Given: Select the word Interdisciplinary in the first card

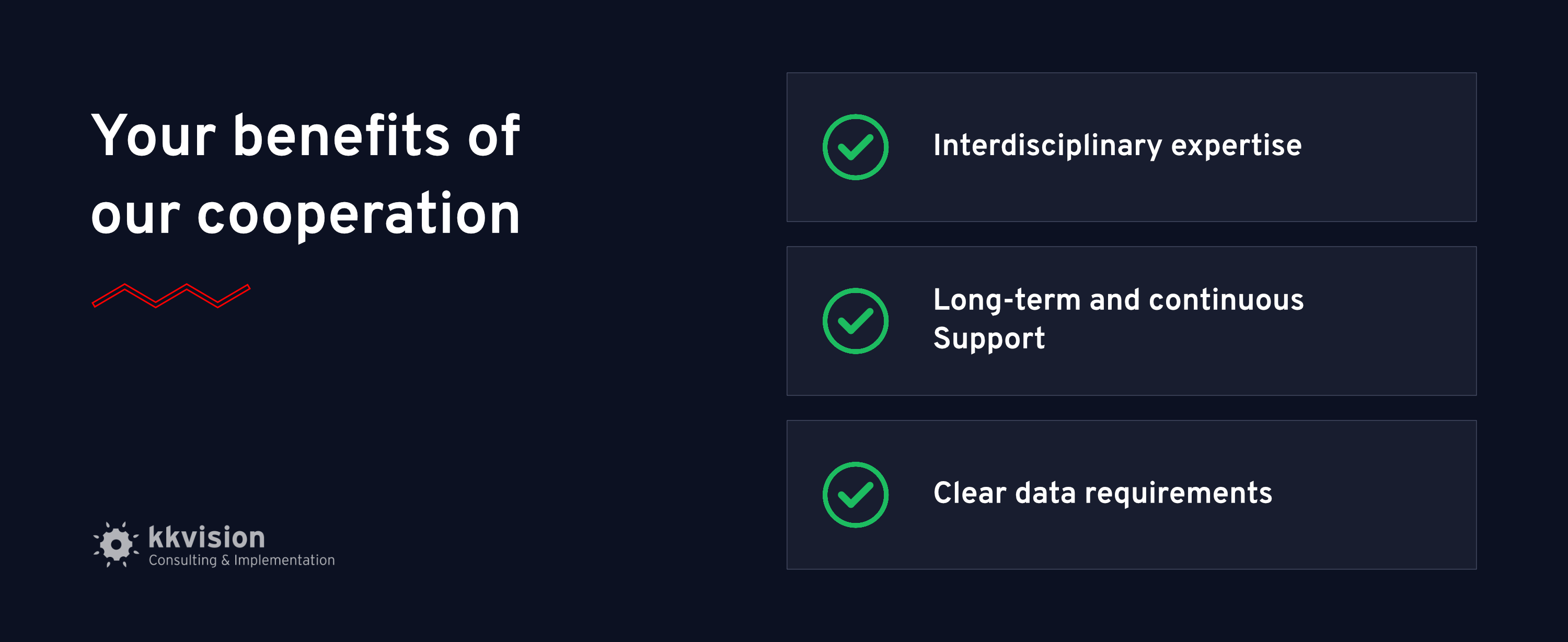Looking at the screenshot, I should click(1047, 146).
